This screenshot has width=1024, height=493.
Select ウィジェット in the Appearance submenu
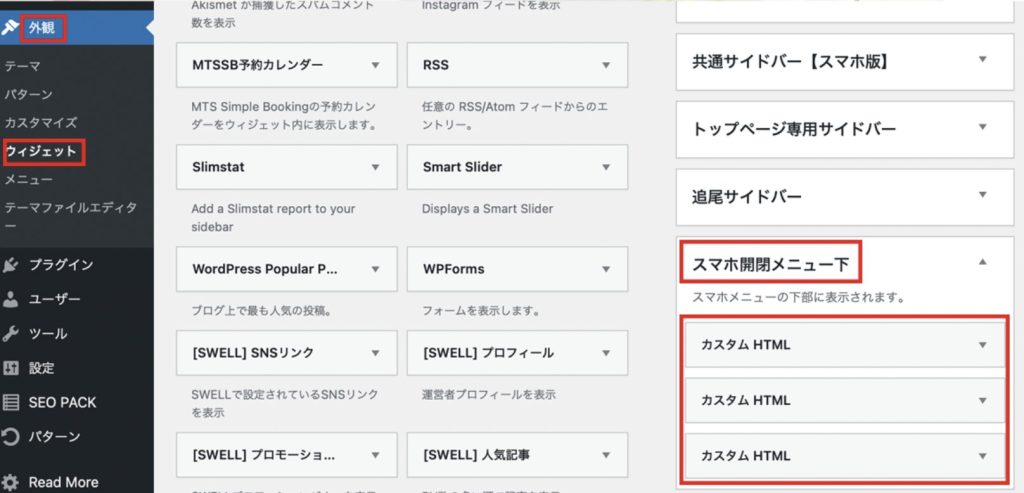coord(41,151)
